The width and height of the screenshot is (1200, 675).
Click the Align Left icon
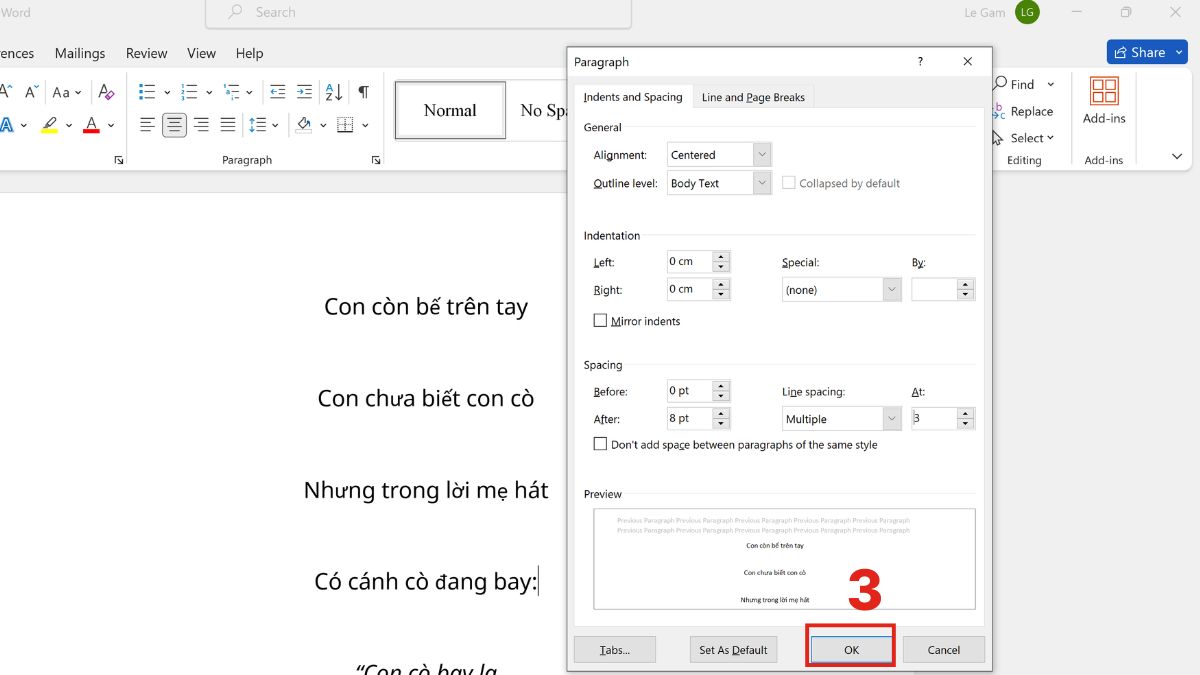(x=148, y=125)
